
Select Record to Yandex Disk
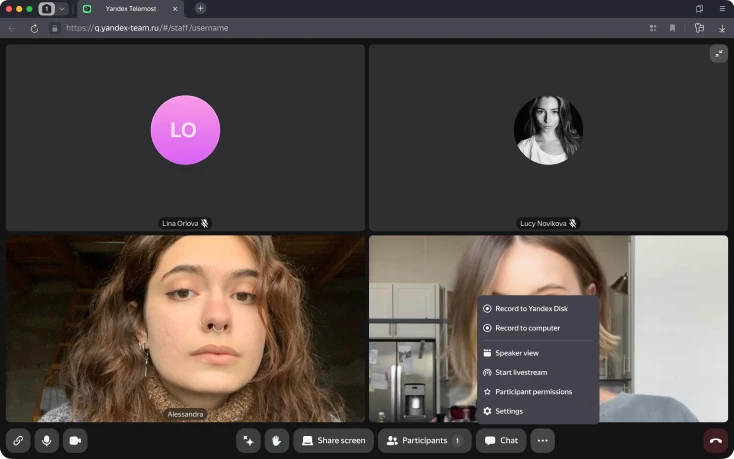[x=538, y=308]
